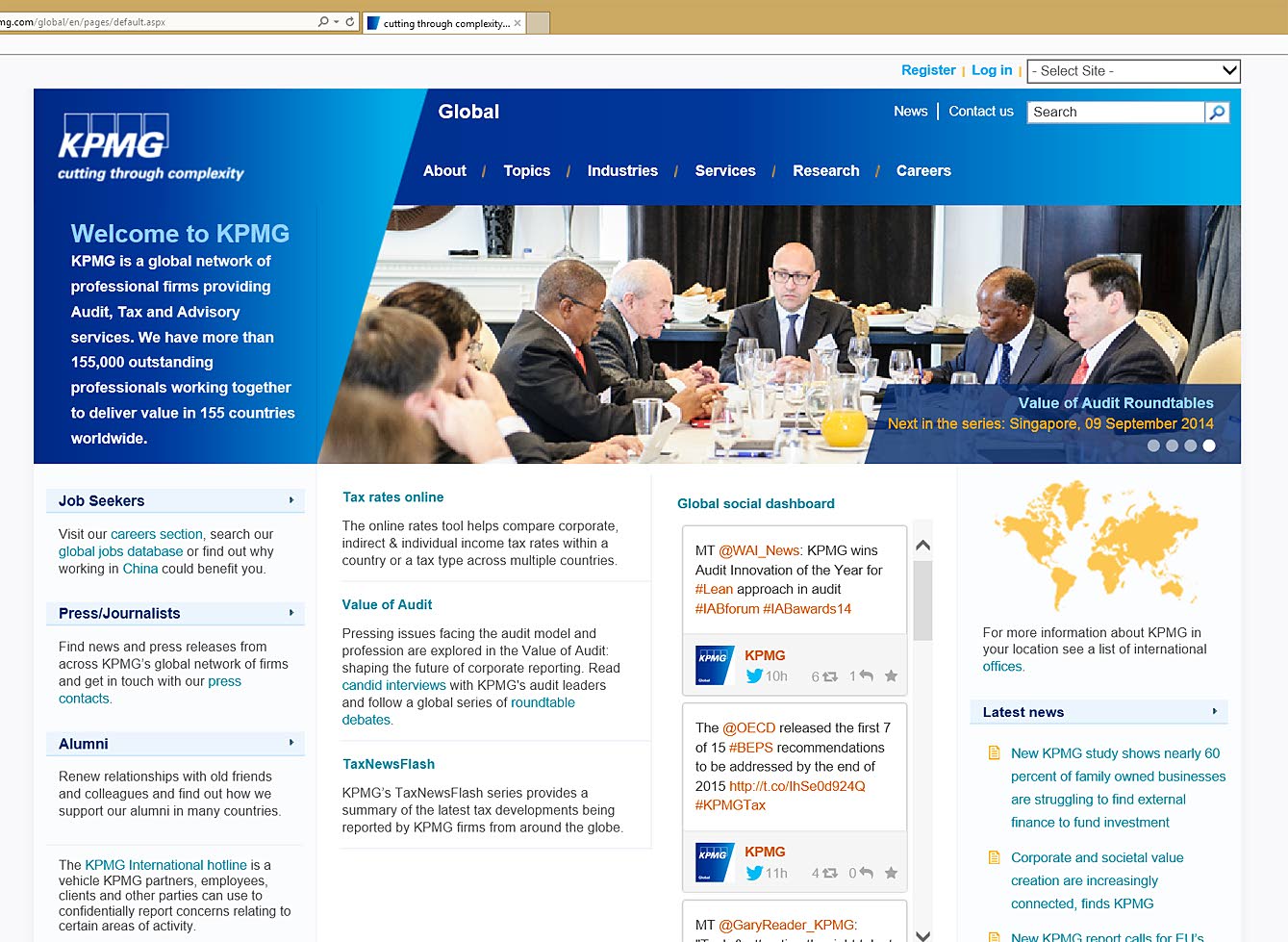Viewport: 1288px width, 942px height.
Task: Click the Log in link
Action: click(992, 70)
